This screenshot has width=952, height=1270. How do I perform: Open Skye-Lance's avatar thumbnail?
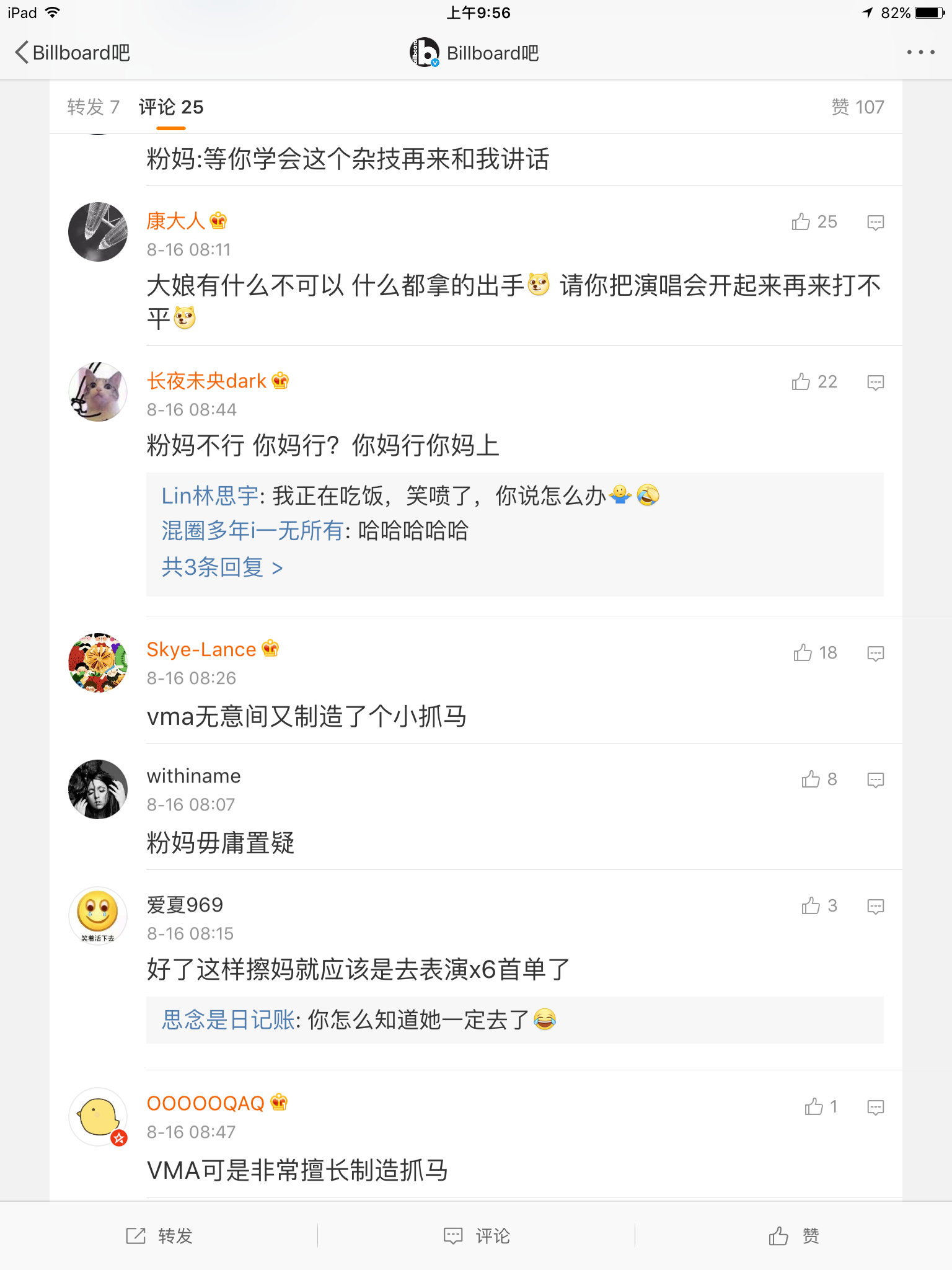tap(98, 663)
